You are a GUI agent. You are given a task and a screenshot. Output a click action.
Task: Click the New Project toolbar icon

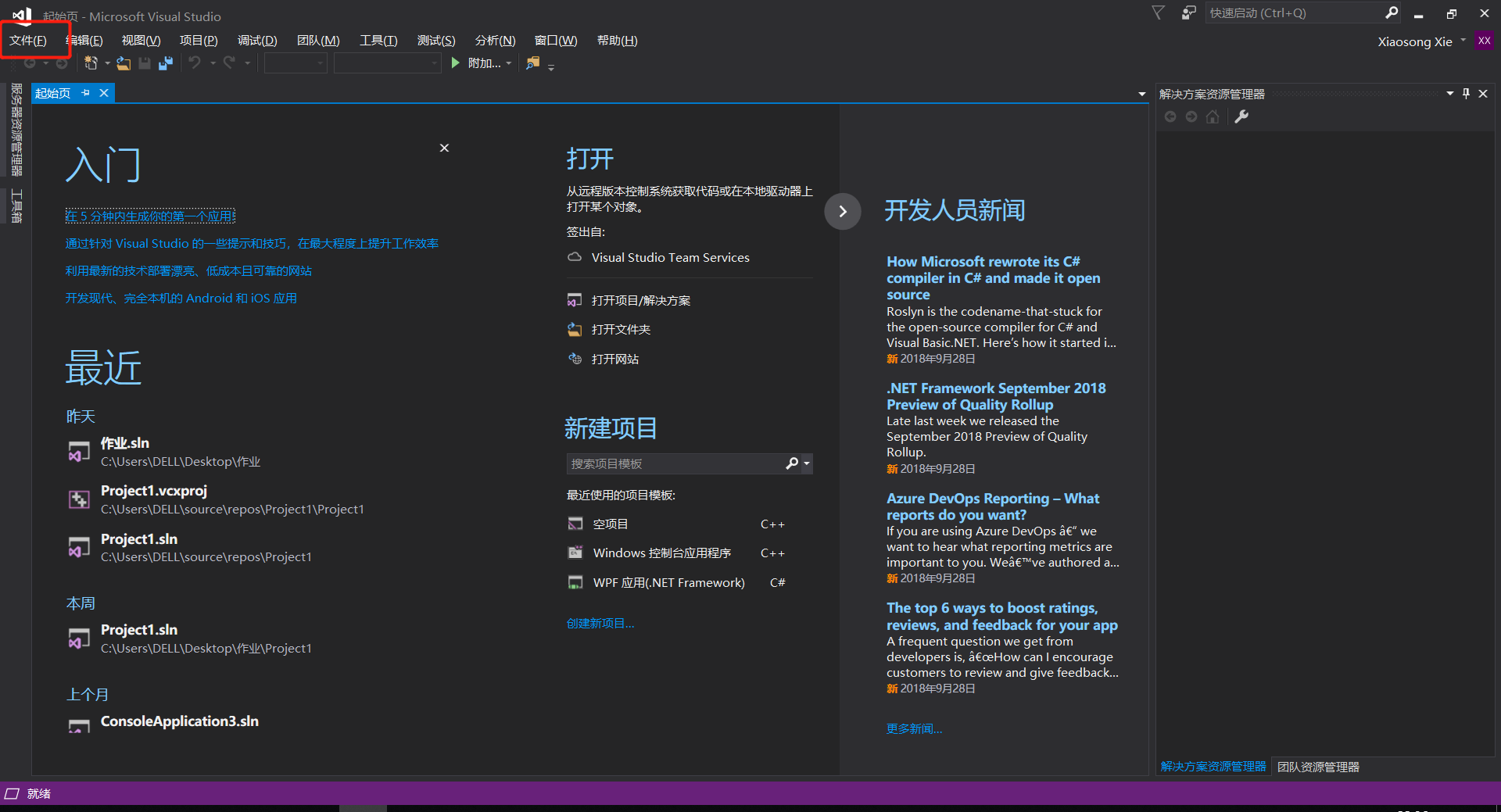(x=91, y=63)
